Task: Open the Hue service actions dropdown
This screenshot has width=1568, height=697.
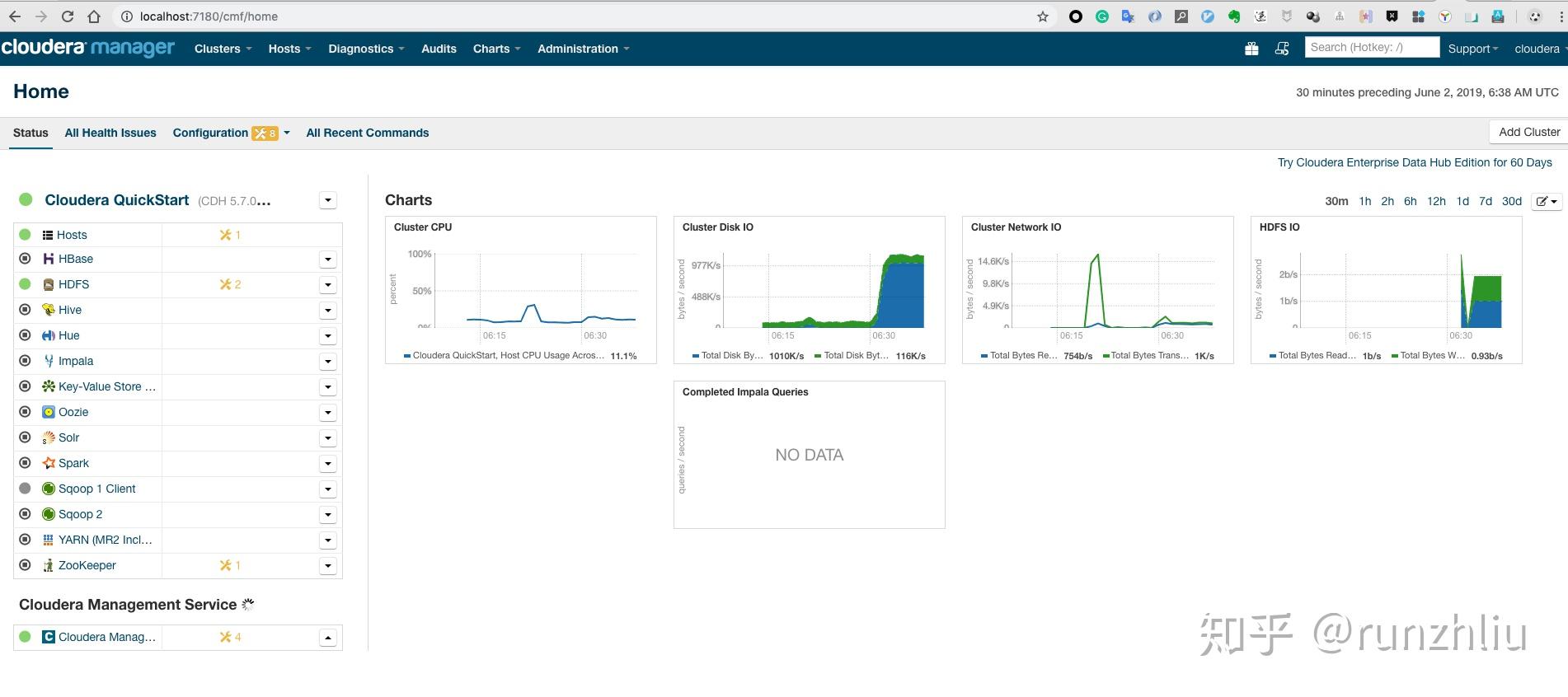Action: tap(328, 336)
